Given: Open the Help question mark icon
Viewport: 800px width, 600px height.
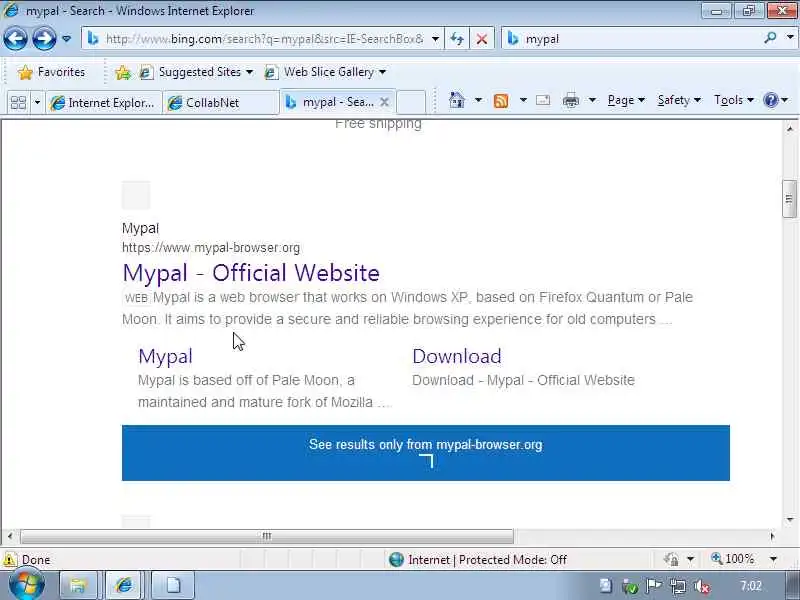Looking at the screenshot, I should 770,100.
